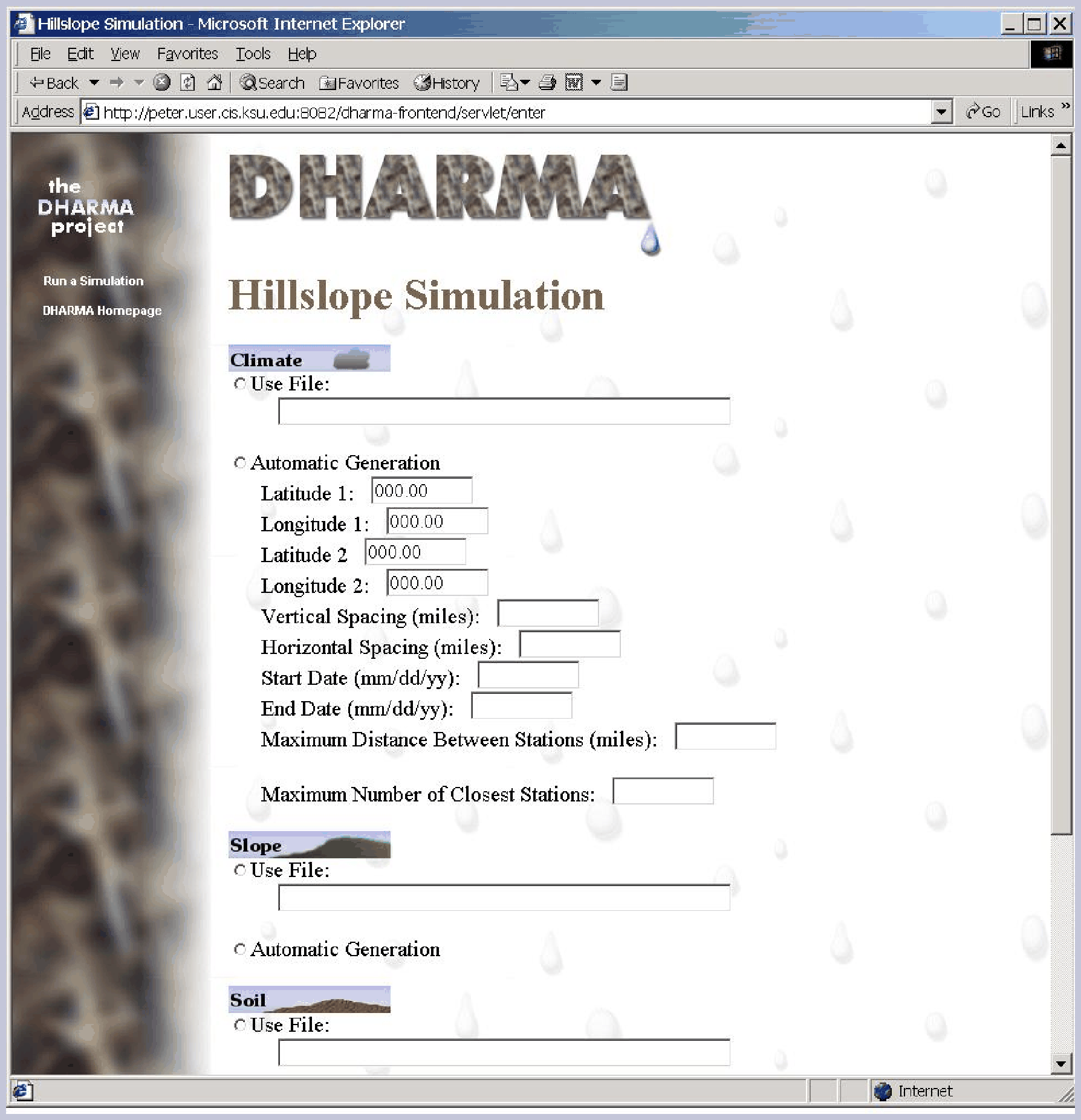
Task: Open the Favorites toolbar button
Action: click(360, 83)
